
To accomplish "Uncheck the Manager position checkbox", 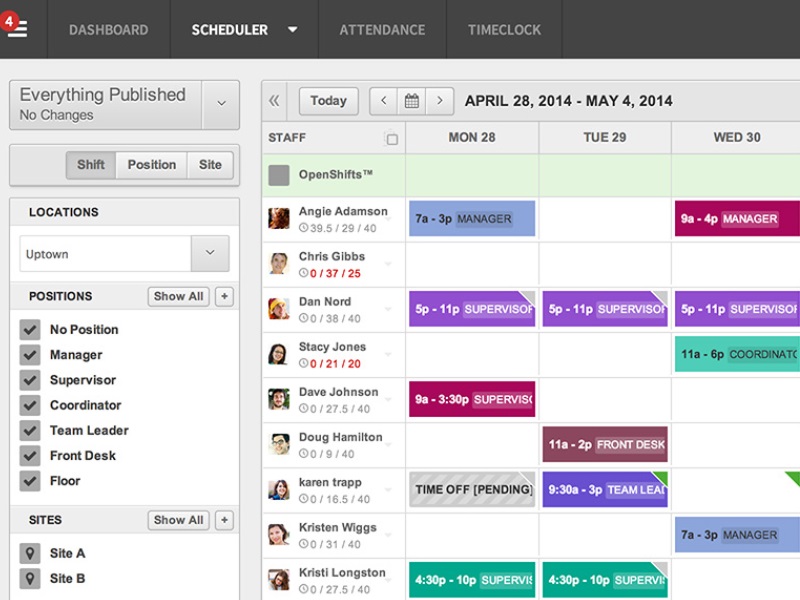I will 30,355.
